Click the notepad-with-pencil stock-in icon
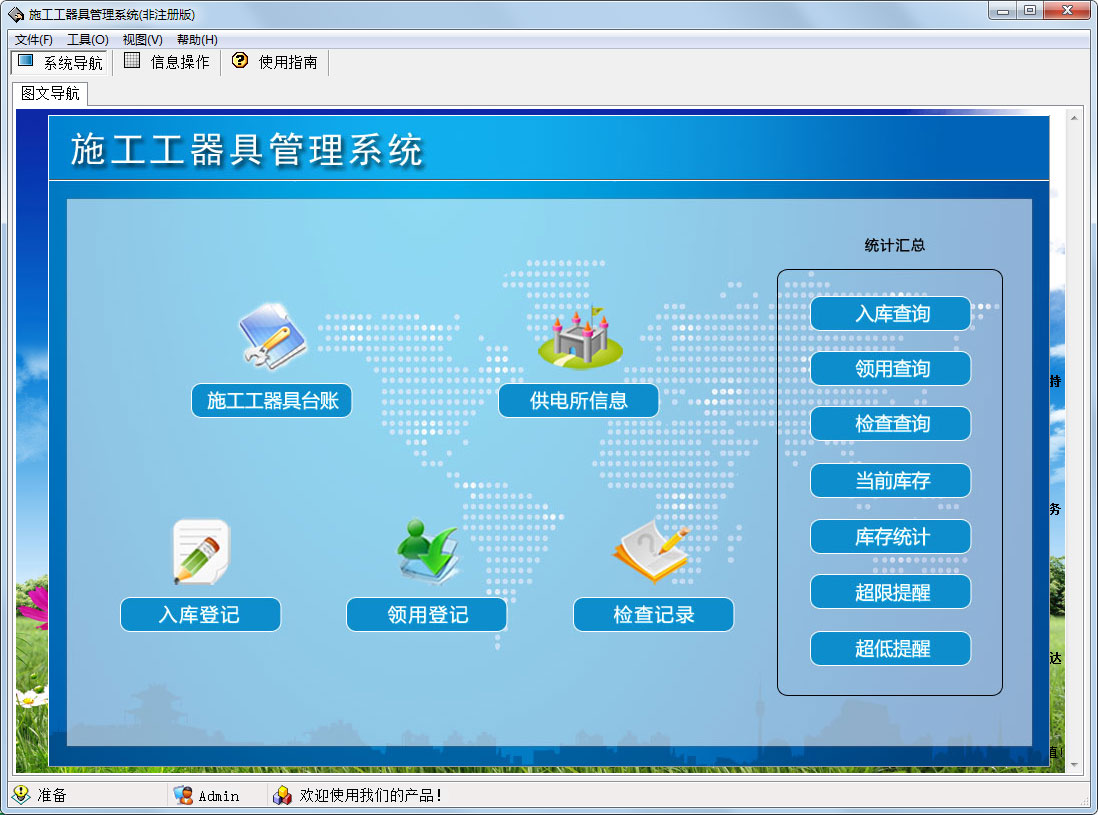 coord(200,552)
